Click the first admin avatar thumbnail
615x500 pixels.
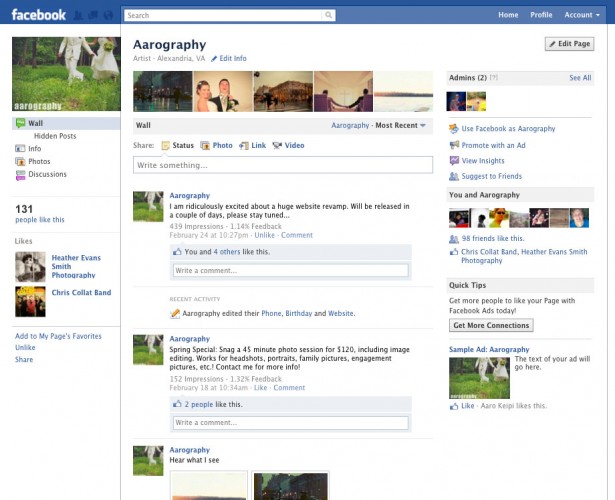tap(456, 101)
